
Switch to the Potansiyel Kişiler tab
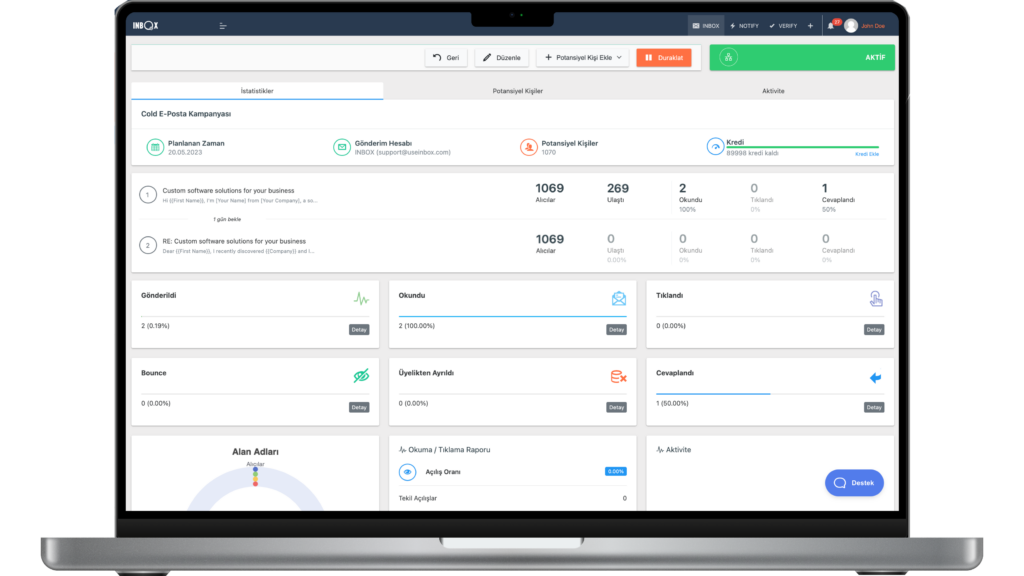518,91
